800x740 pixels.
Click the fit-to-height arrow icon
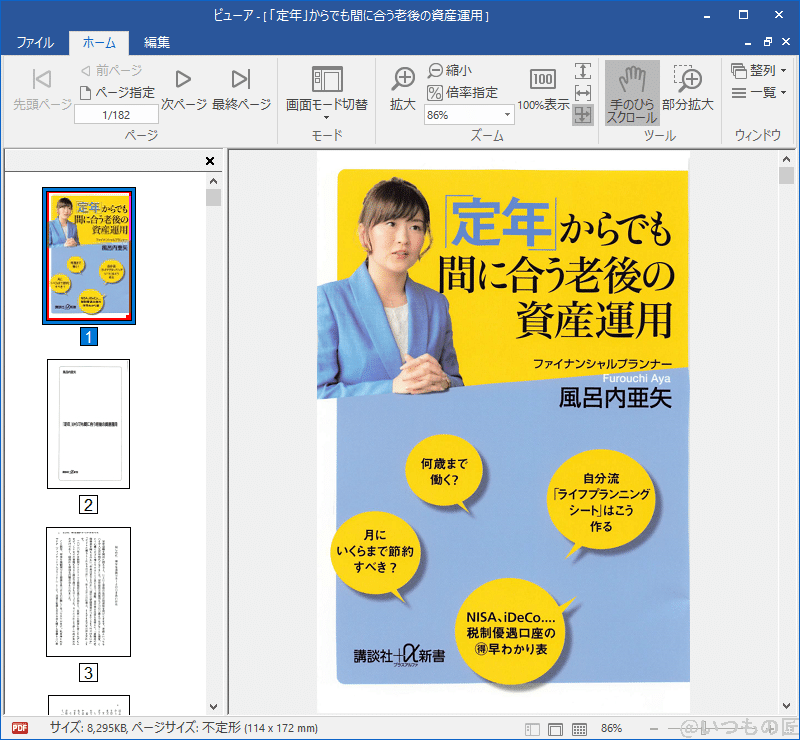point(584,71)
